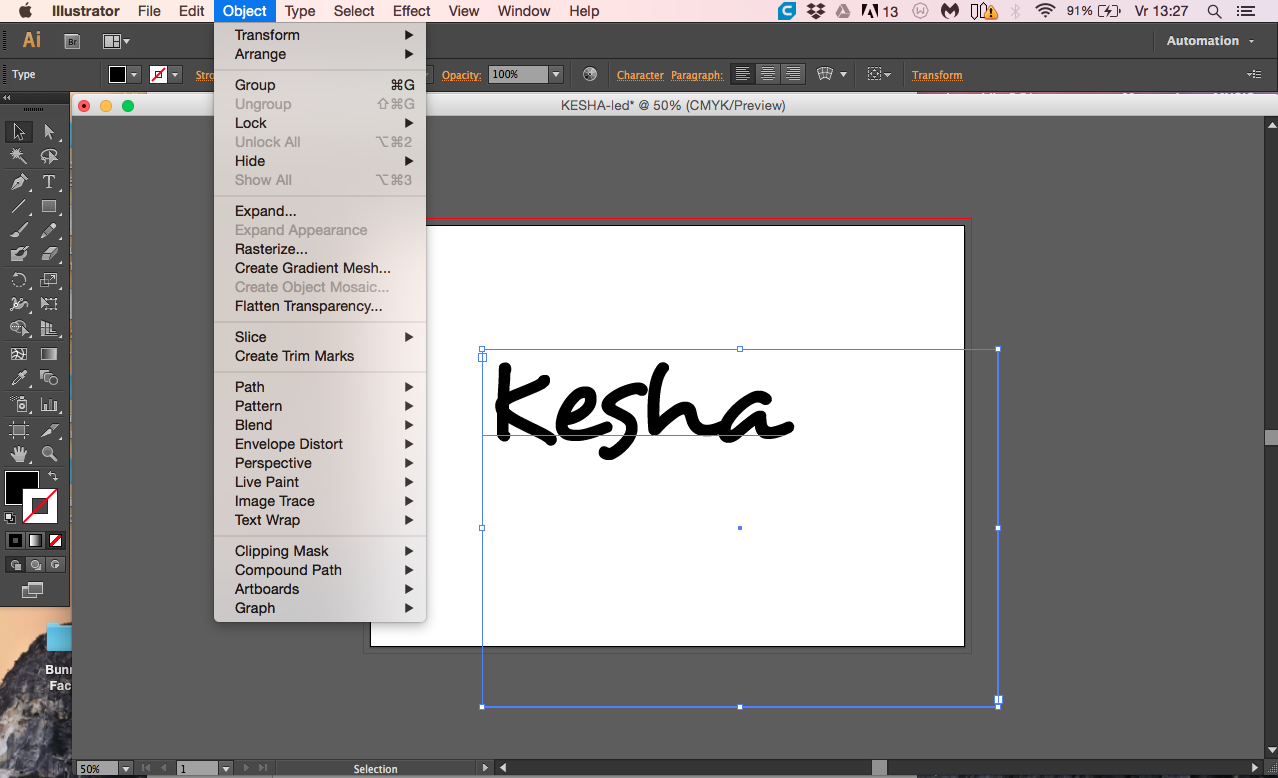
Task: Open the Character panel link
Action: pyautogui.click(x=640, y=75)
